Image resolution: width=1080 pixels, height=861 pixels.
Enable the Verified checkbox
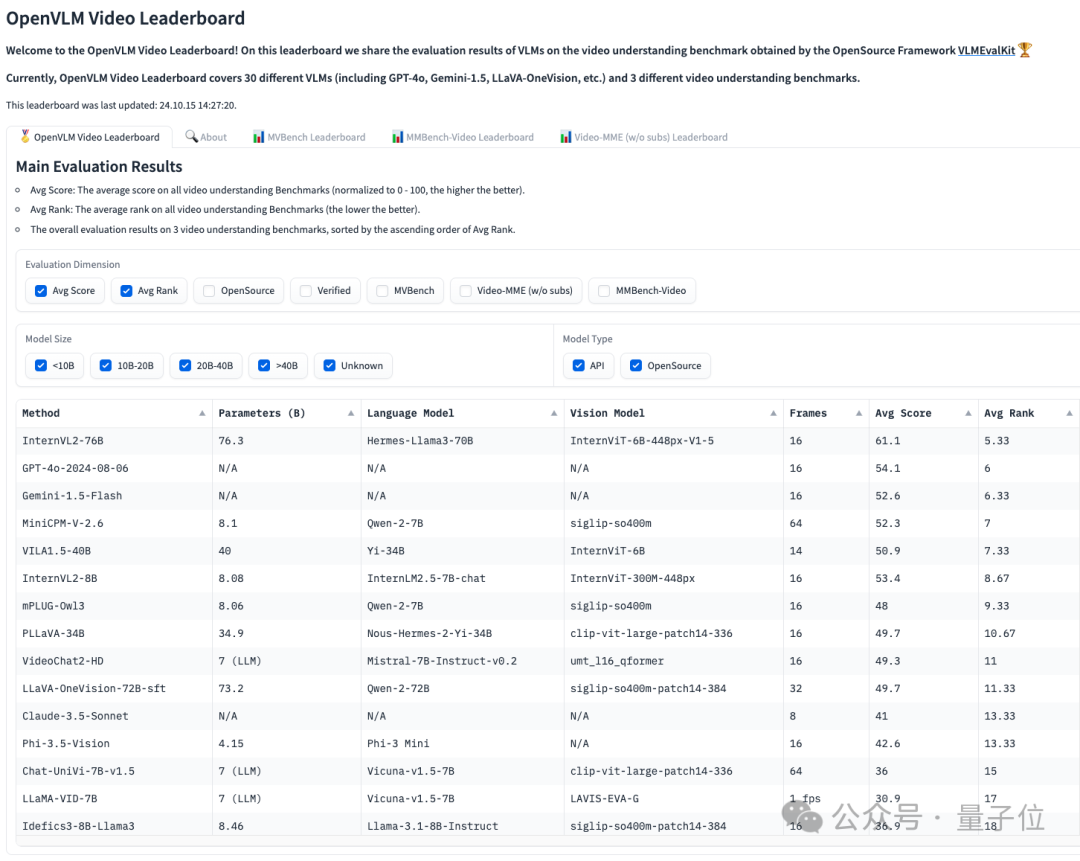306,291
